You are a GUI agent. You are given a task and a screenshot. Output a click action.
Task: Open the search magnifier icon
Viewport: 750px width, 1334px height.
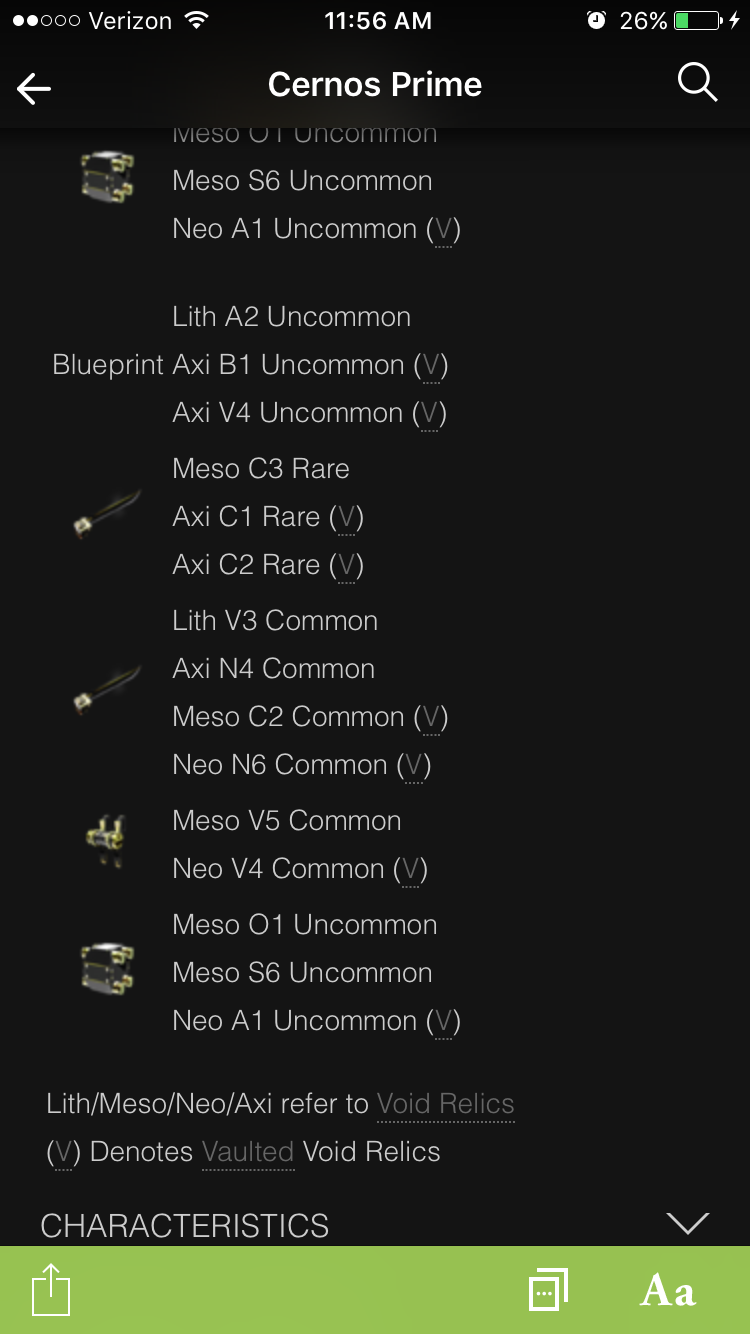coord(697,82)
